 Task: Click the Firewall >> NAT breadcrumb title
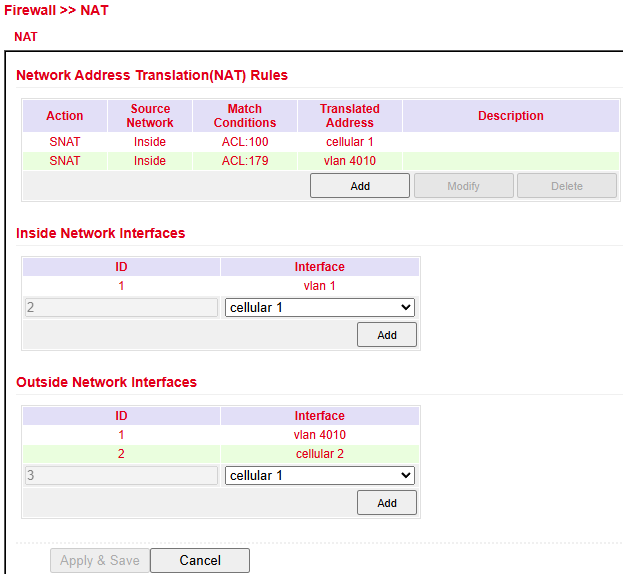pos(56,10)
